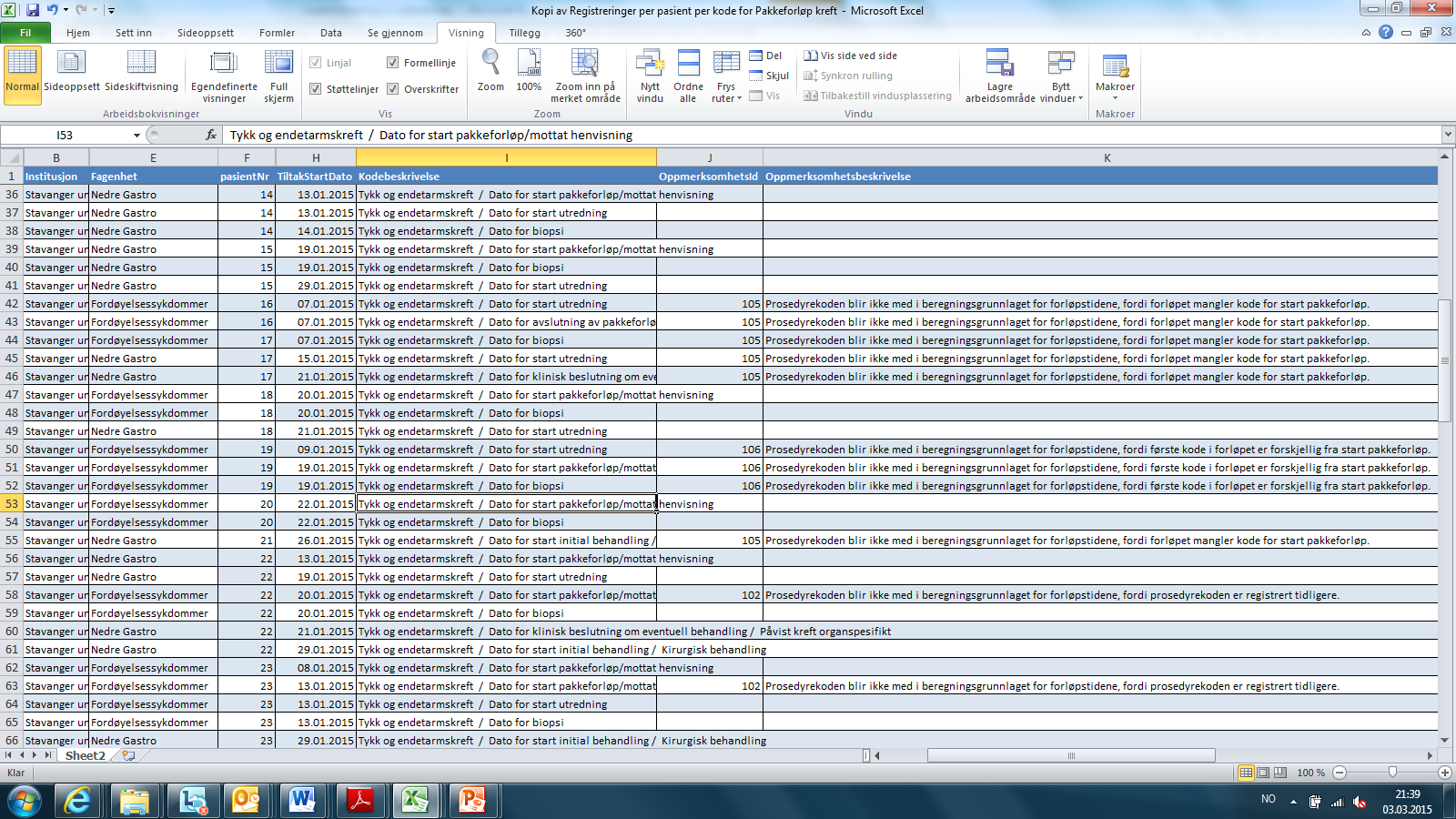The image size is (1456, 819).
Task: Move the zoom slider handle
Action: [x=1392, y=773]
